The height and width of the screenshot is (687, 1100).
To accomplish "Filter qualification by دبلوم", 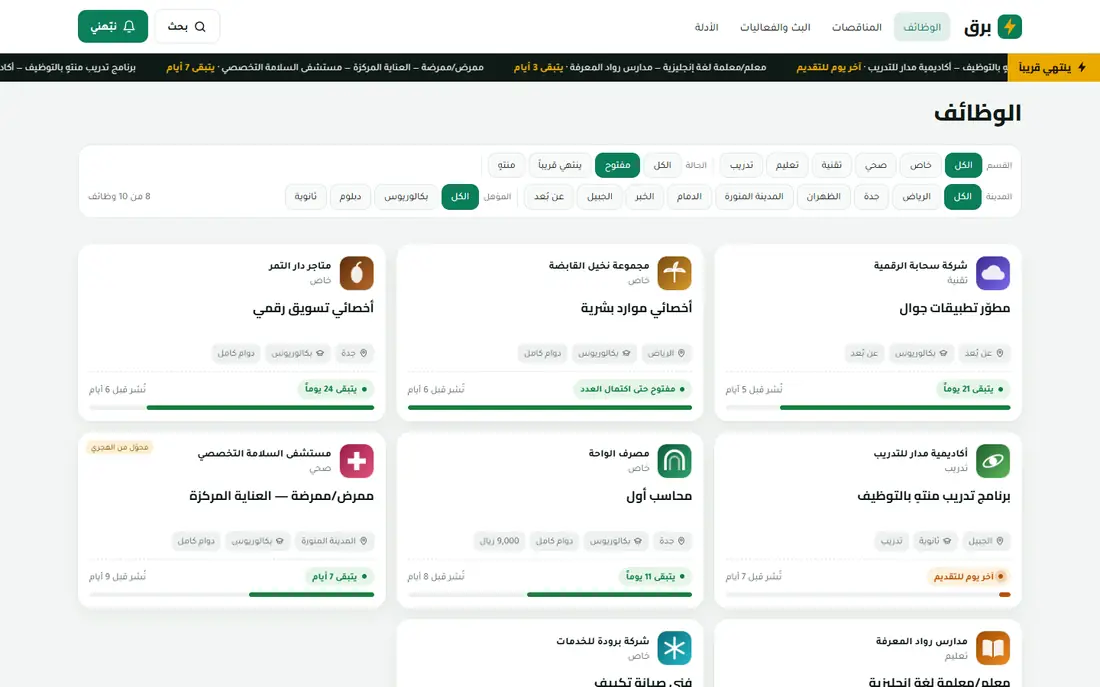I will pos(350,196).
